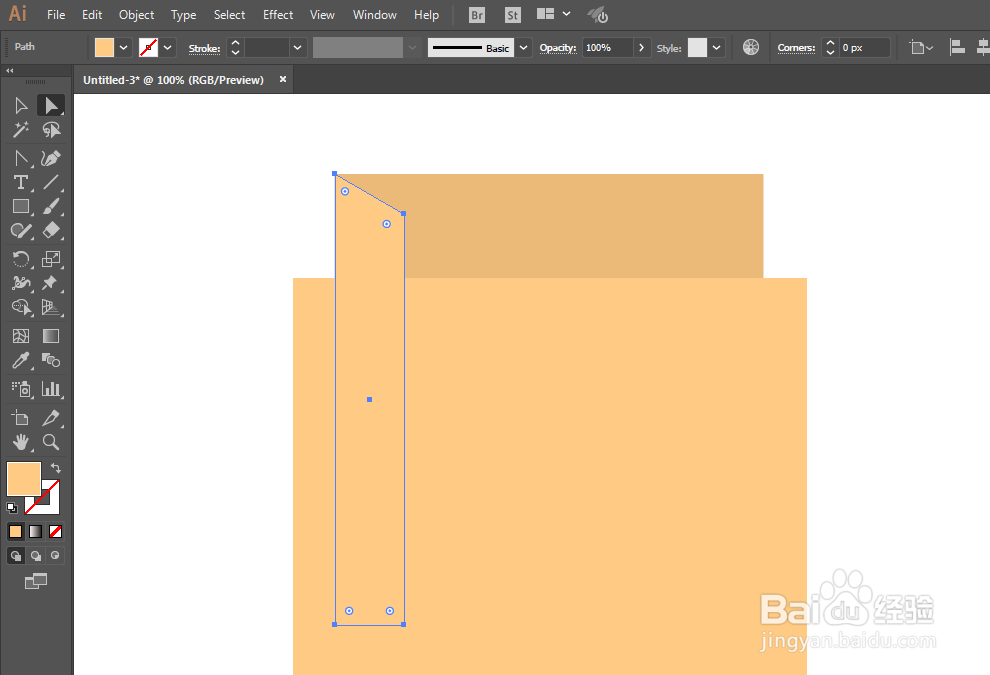Set paint mode to Color
990x675 pixels.
15,532
